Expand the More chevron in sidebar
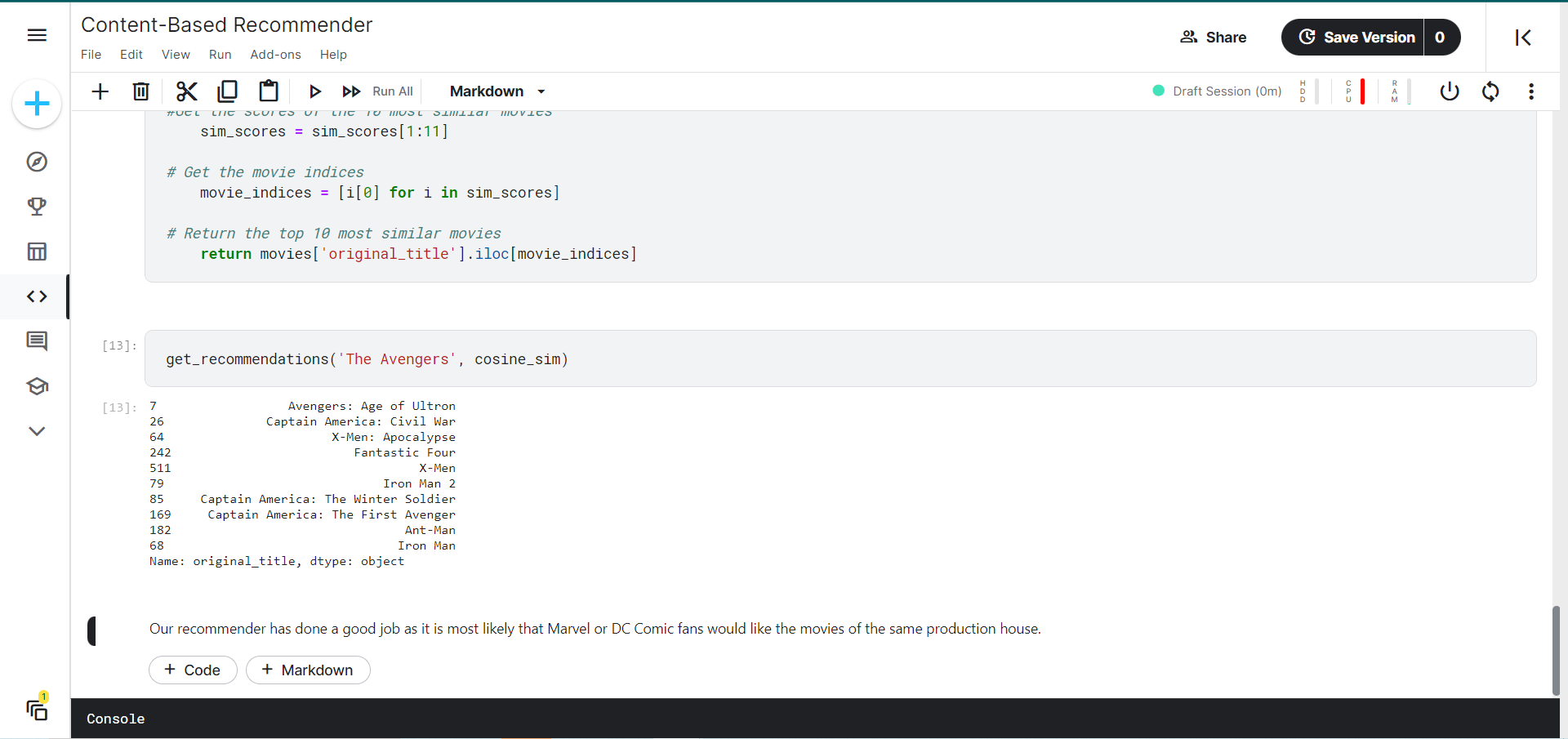Screen dimensions: 1568x739 coord(37,431)
